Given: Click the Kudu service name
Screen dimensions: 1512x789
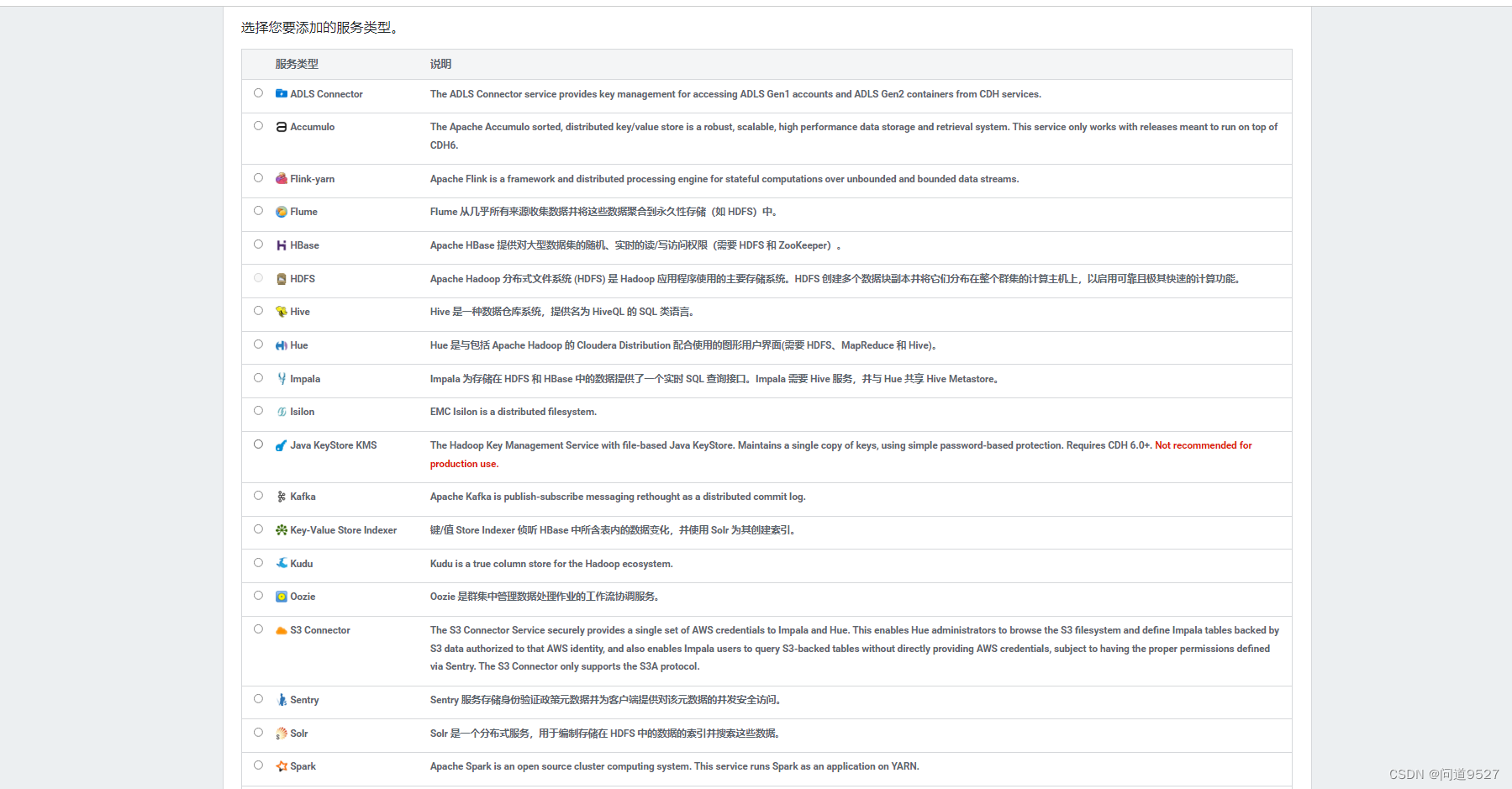Looking at the screenshot, I should (x=301, y=564).
